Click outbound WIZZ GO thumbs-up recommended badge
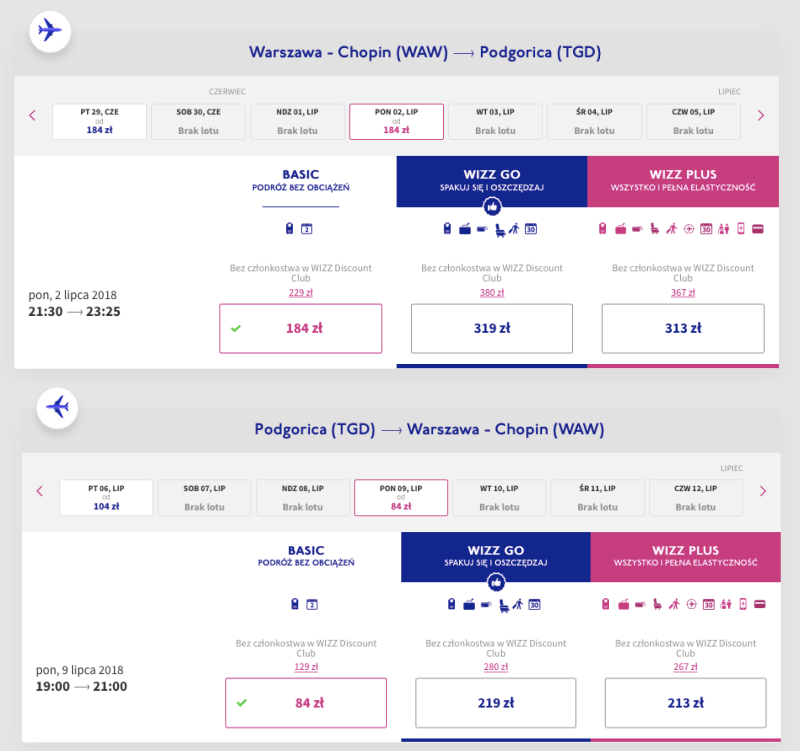The width and height of the screenshot is (800, 751). tap(492, 207)
